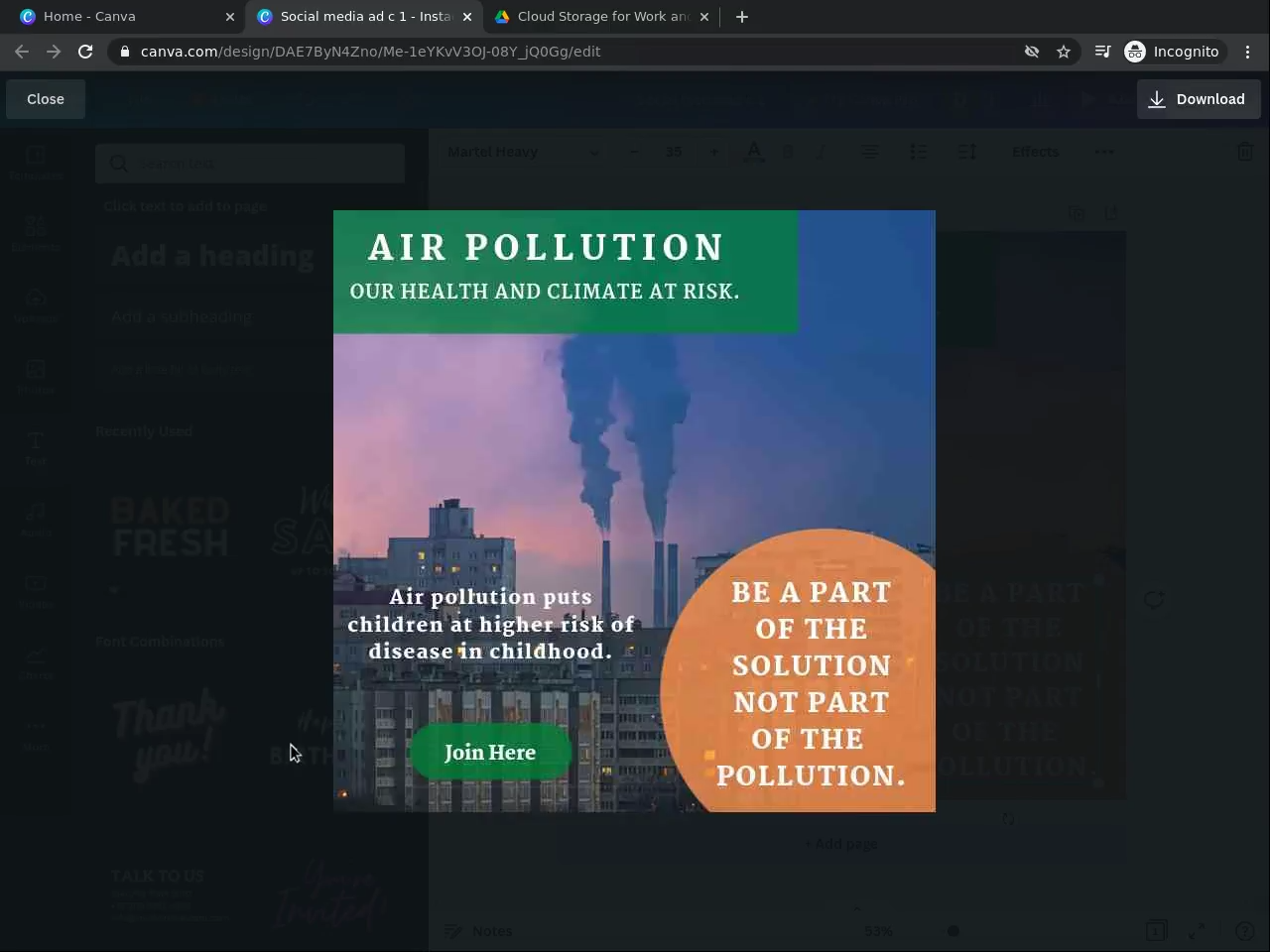
Task: Close the Social media ad tab
Action: pyautogui.click(x=467, y=17)
